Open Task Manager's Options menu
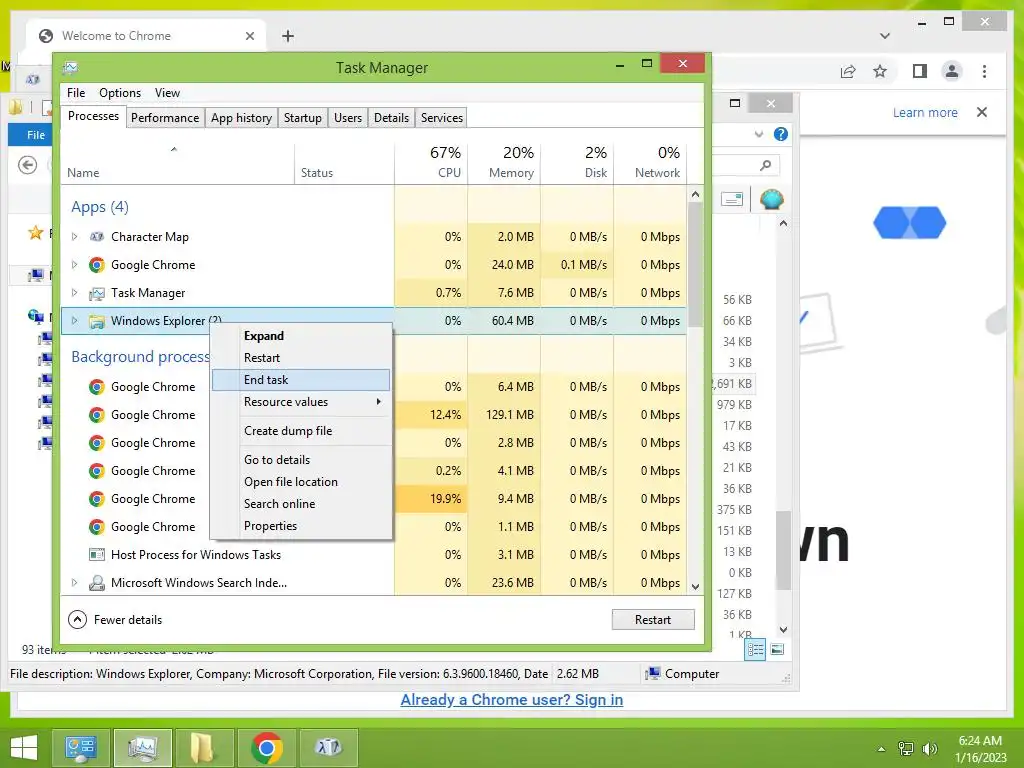 [x=120, y=93]
